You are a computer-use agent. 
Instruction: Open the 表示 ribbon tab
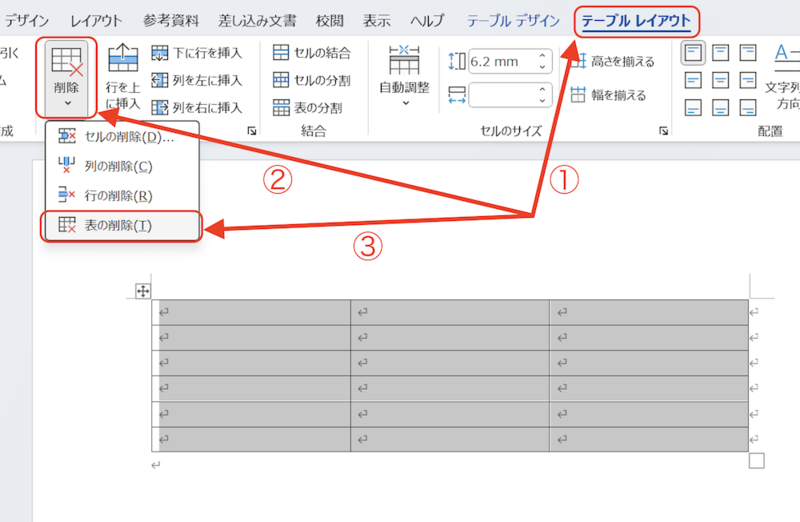(377, 21)
